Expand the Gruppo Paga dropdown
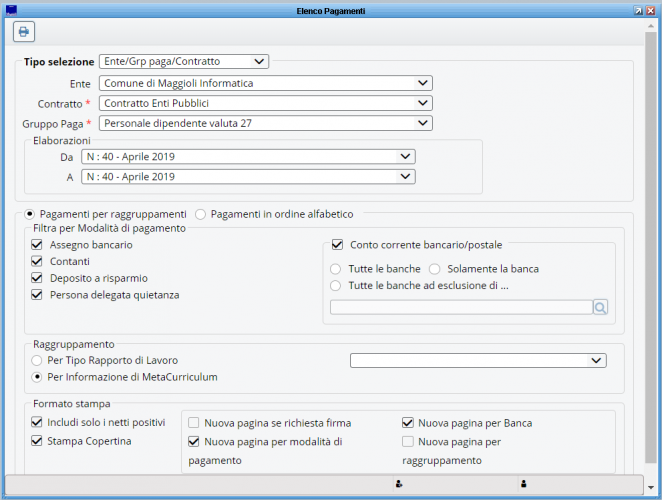 coord(265,123)
